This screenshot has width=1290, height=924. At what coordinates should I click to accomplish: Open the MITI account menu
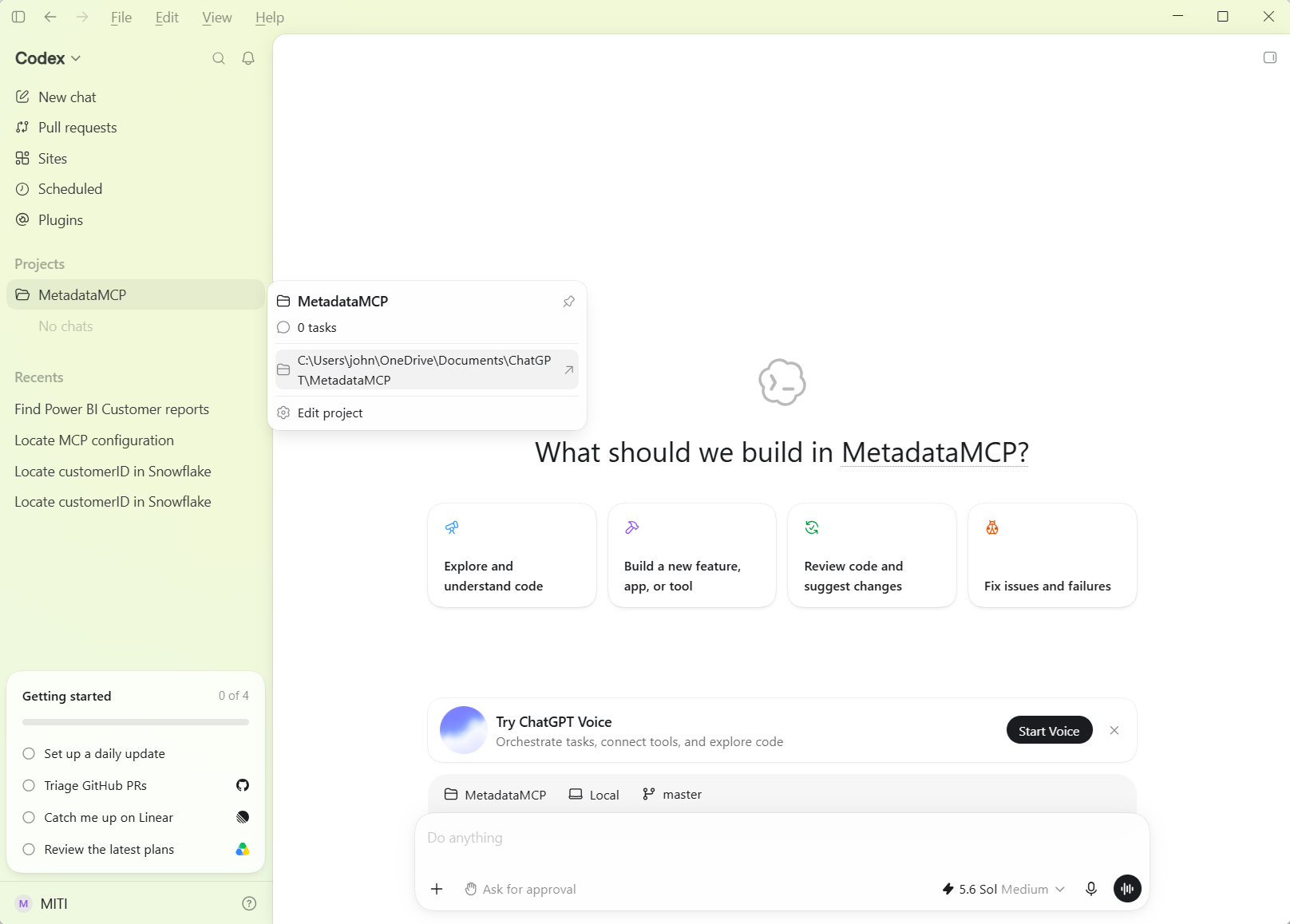pos(42,903)
